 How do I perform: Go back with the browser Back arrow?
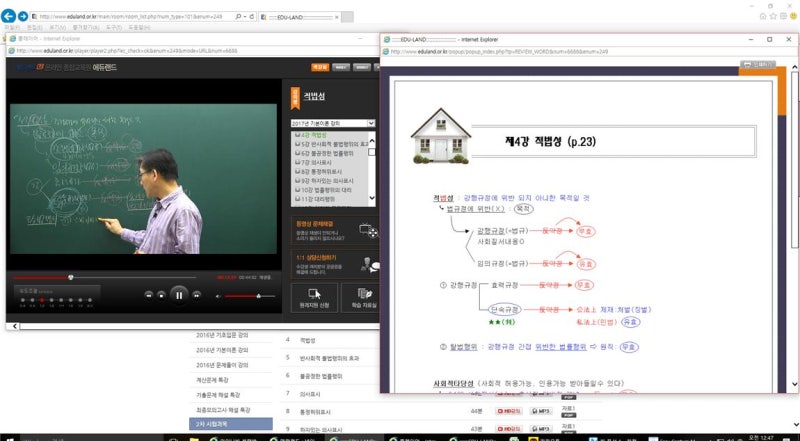pos(8,16)
